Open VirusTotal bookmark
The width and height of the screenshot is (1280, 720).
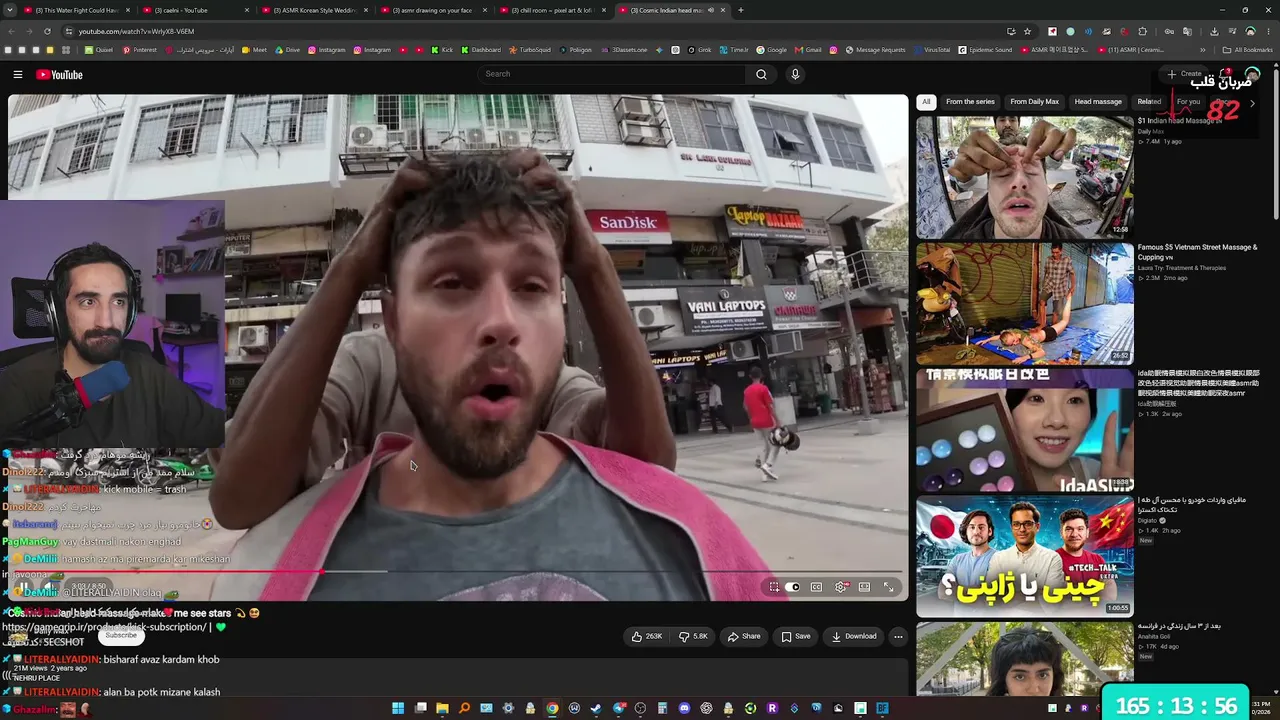pyautogui.click(x=931, y=49)
